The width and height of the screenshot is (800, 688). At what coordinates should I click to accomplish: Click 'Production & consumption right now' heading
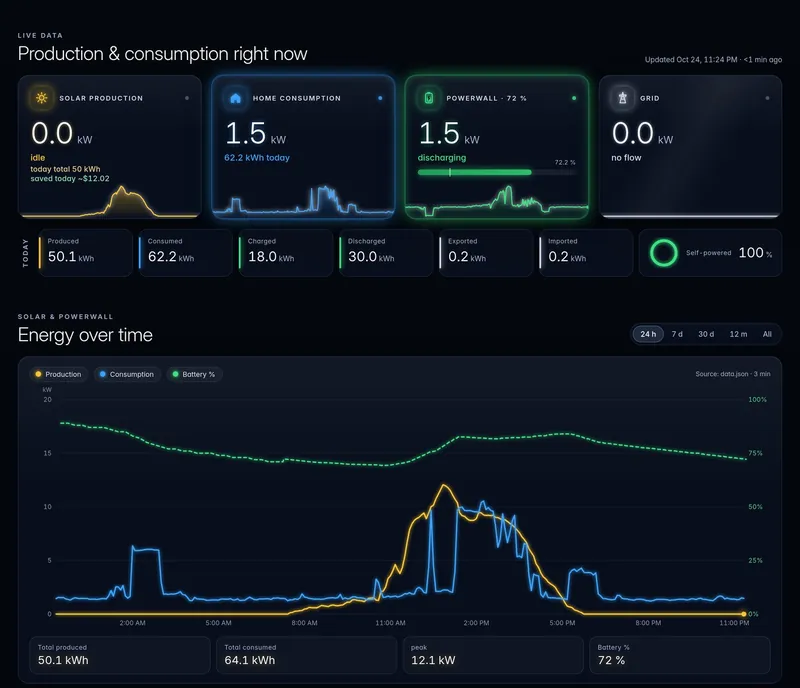click(163, 54)
